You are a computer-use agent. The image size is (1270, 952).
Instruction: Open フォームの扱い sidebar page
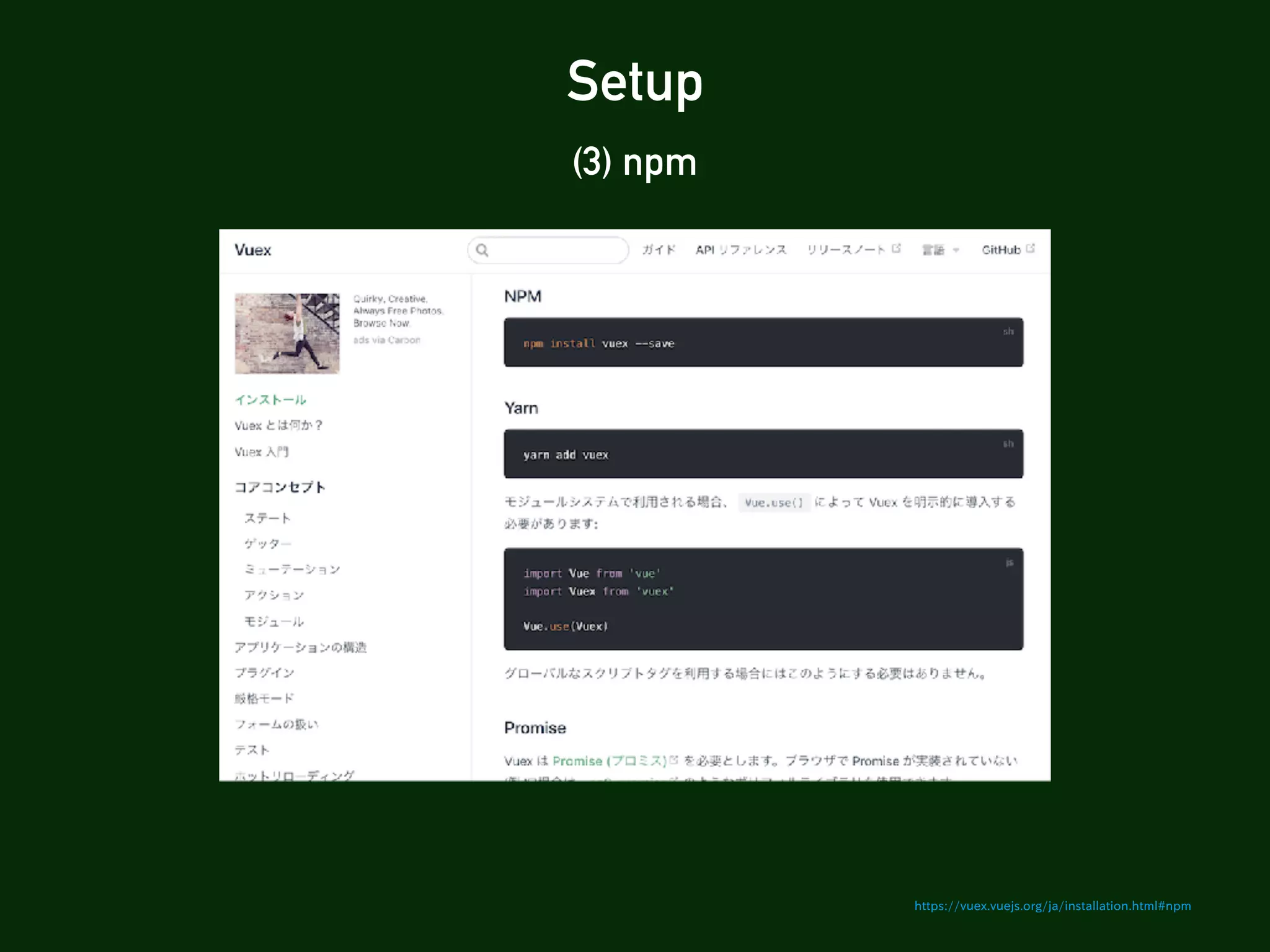[277, 724]
